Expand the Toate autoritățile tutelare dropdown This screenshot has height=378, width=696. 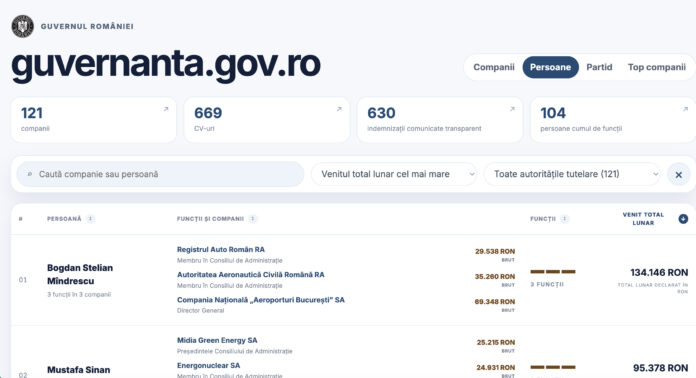(x=572, y=174)
